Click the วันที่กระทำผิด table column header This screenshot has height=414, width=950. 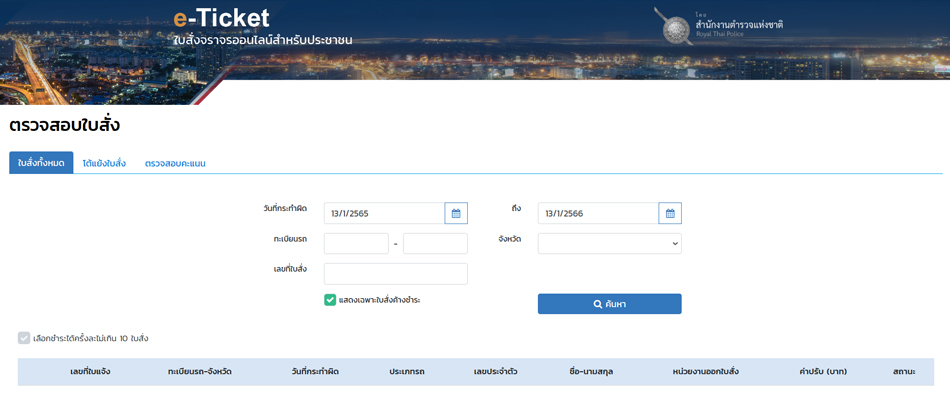click(x=315, y=372)
